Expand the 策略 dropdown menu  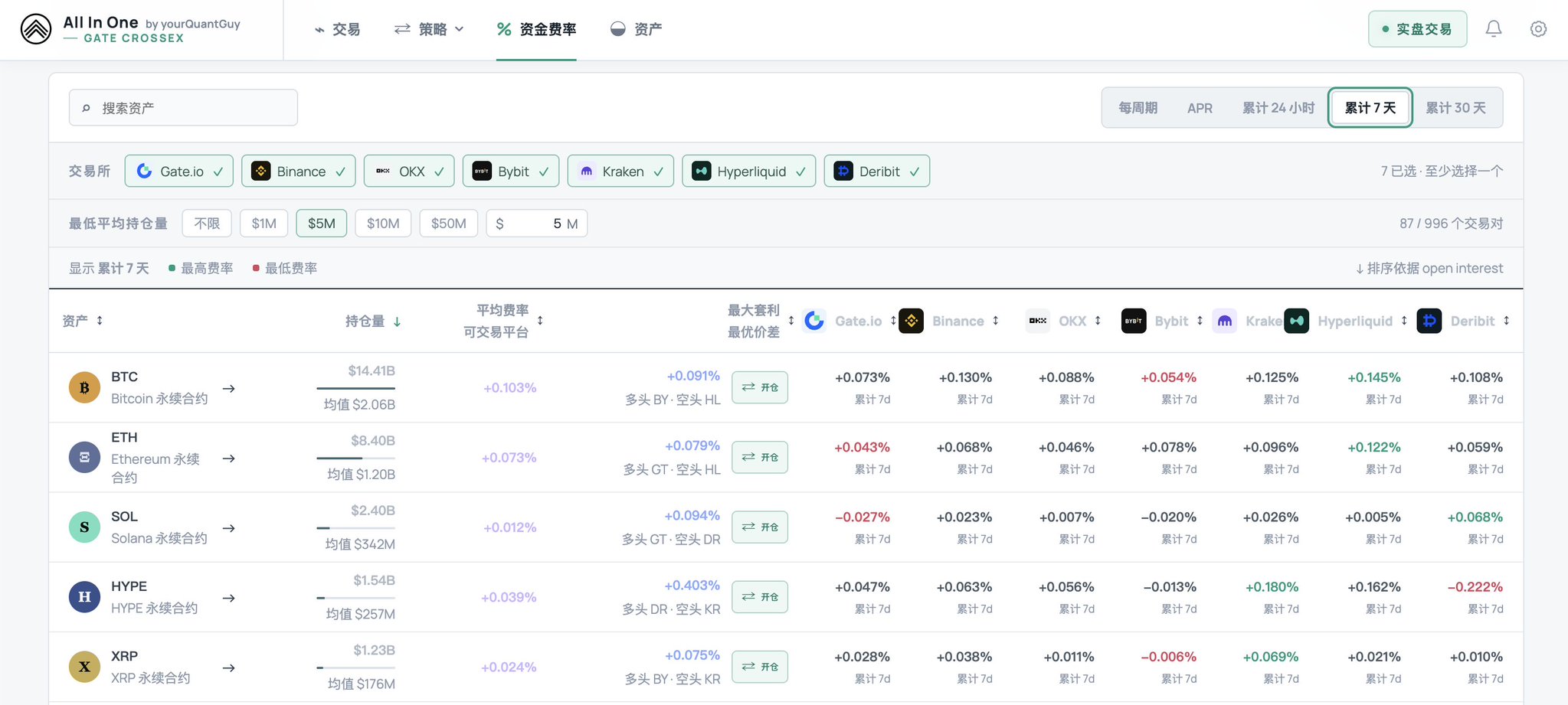tap(429, 29)
